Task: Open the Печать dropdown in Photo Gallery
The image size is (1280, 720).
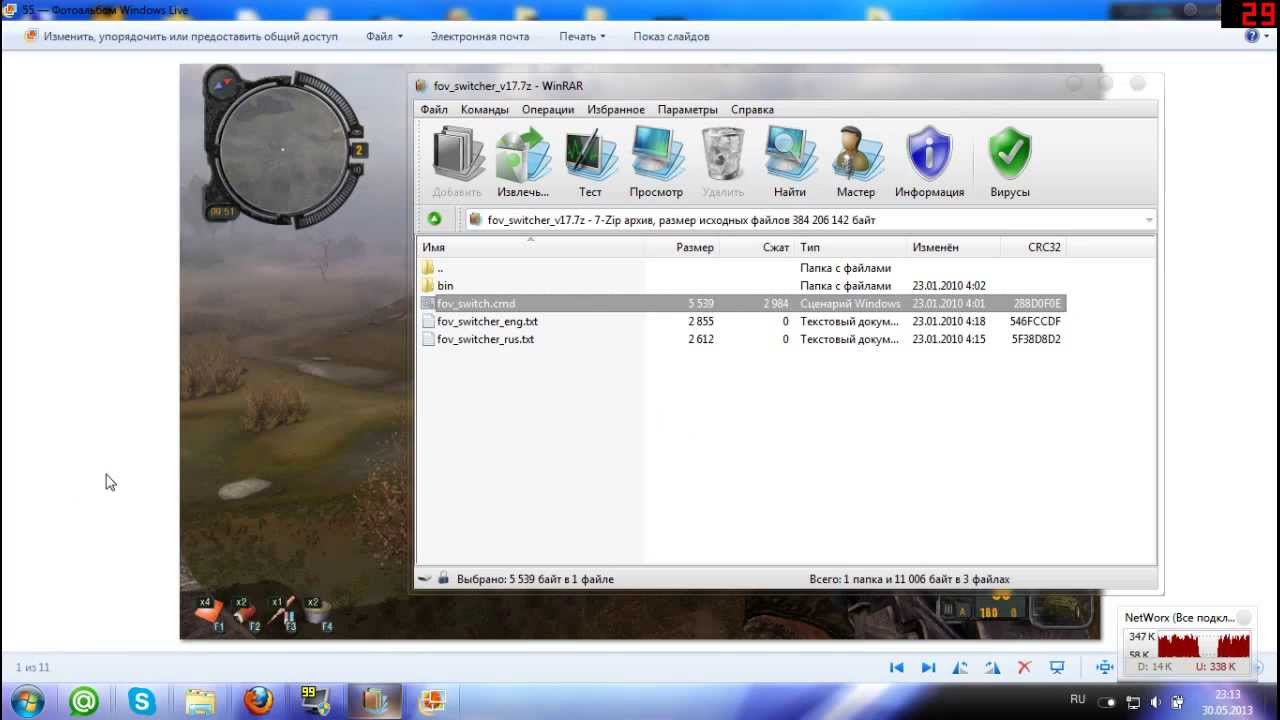Action: coord(582,36)
